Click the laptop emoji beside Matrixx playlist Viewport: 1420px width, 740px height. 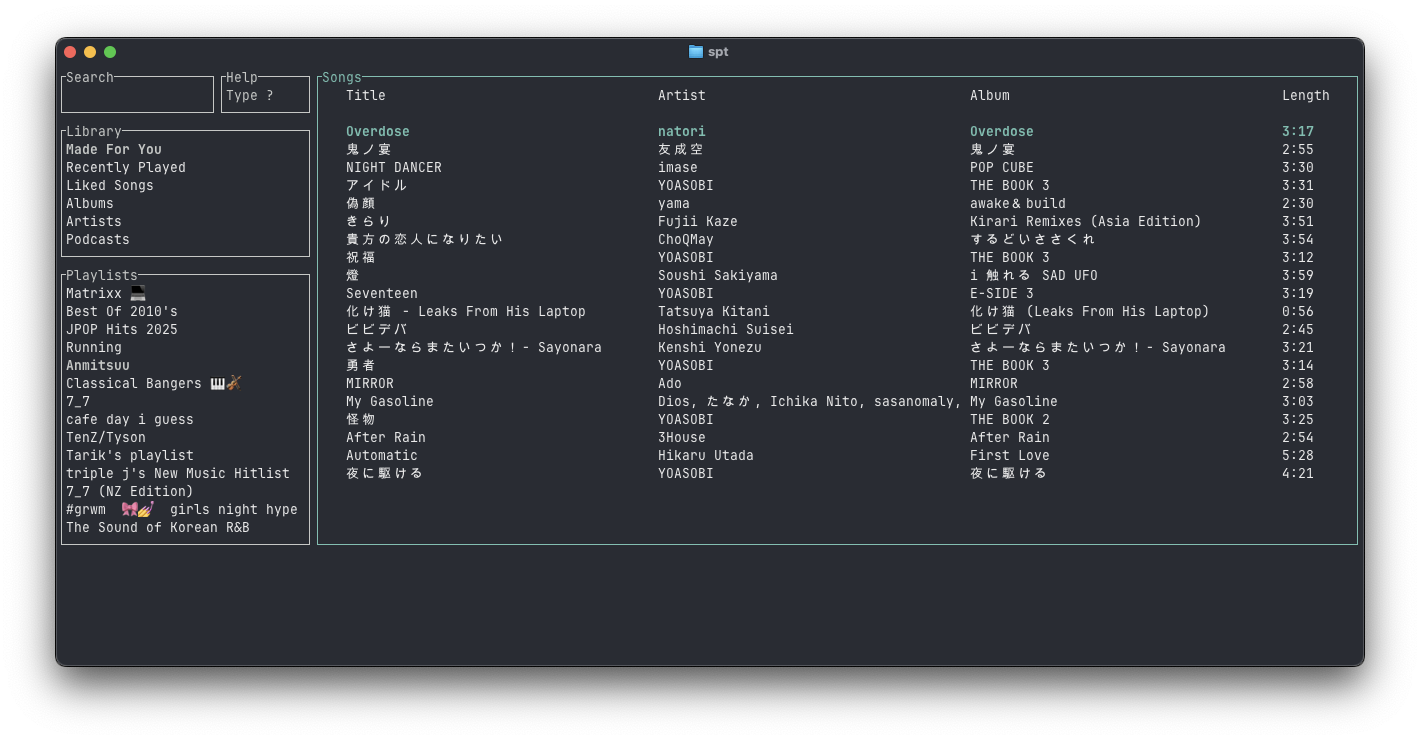coord(138,293)
